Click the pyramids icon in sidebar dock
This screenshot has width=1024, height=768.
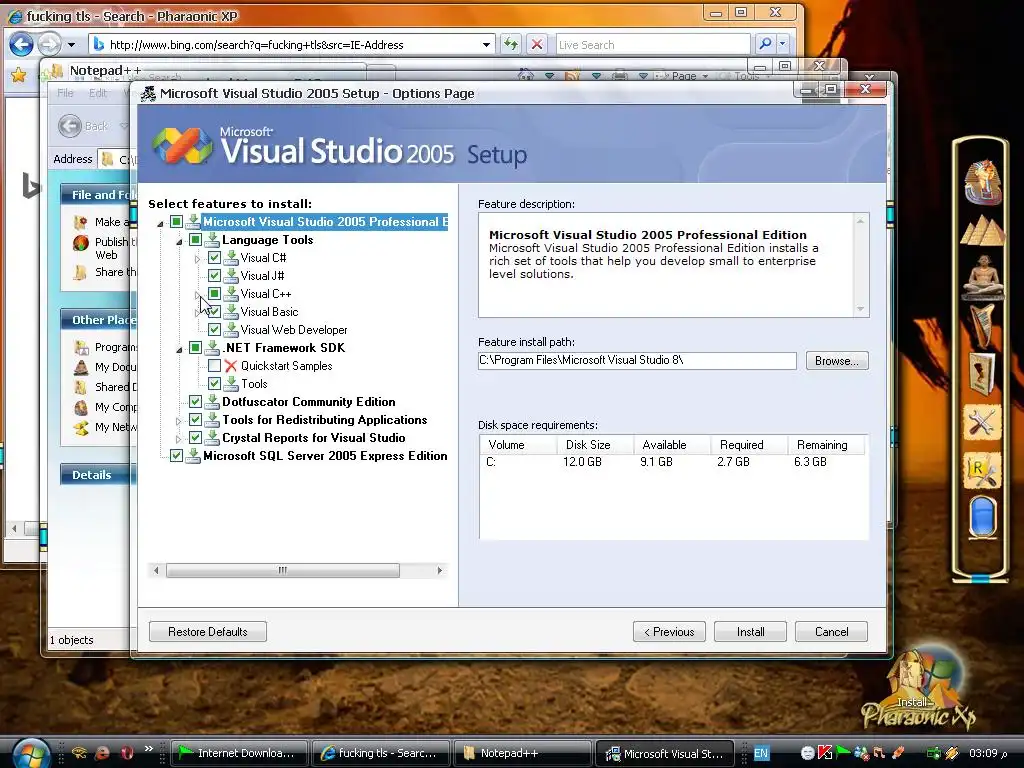click(x=982, y=232)
